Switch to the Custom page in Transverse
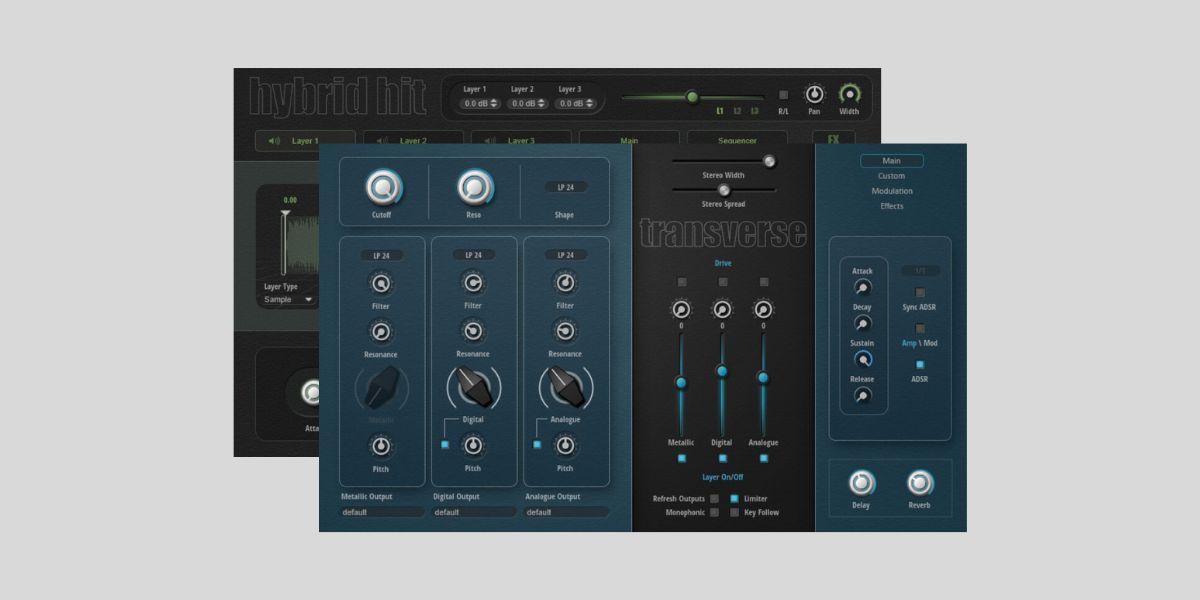The image size is (1200, 600). pyautogui.click(x=891, y=176)
